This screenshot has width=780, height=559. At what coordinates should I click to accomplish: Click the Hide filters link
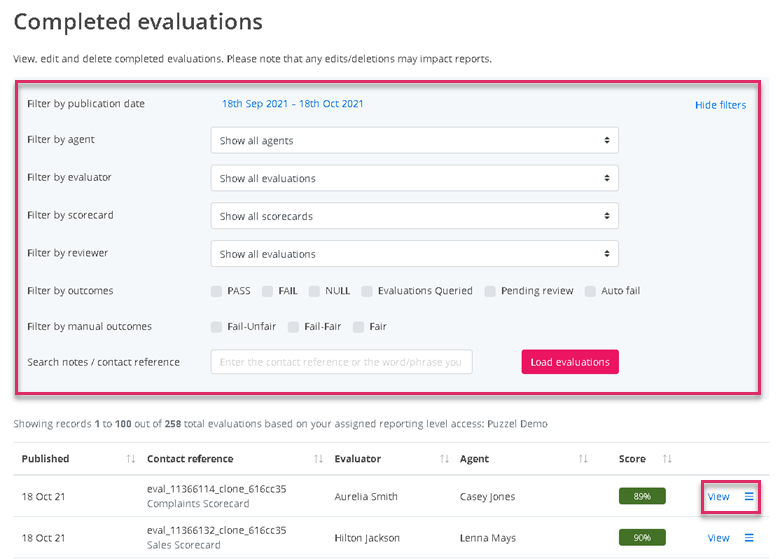[x=720, y=105]
